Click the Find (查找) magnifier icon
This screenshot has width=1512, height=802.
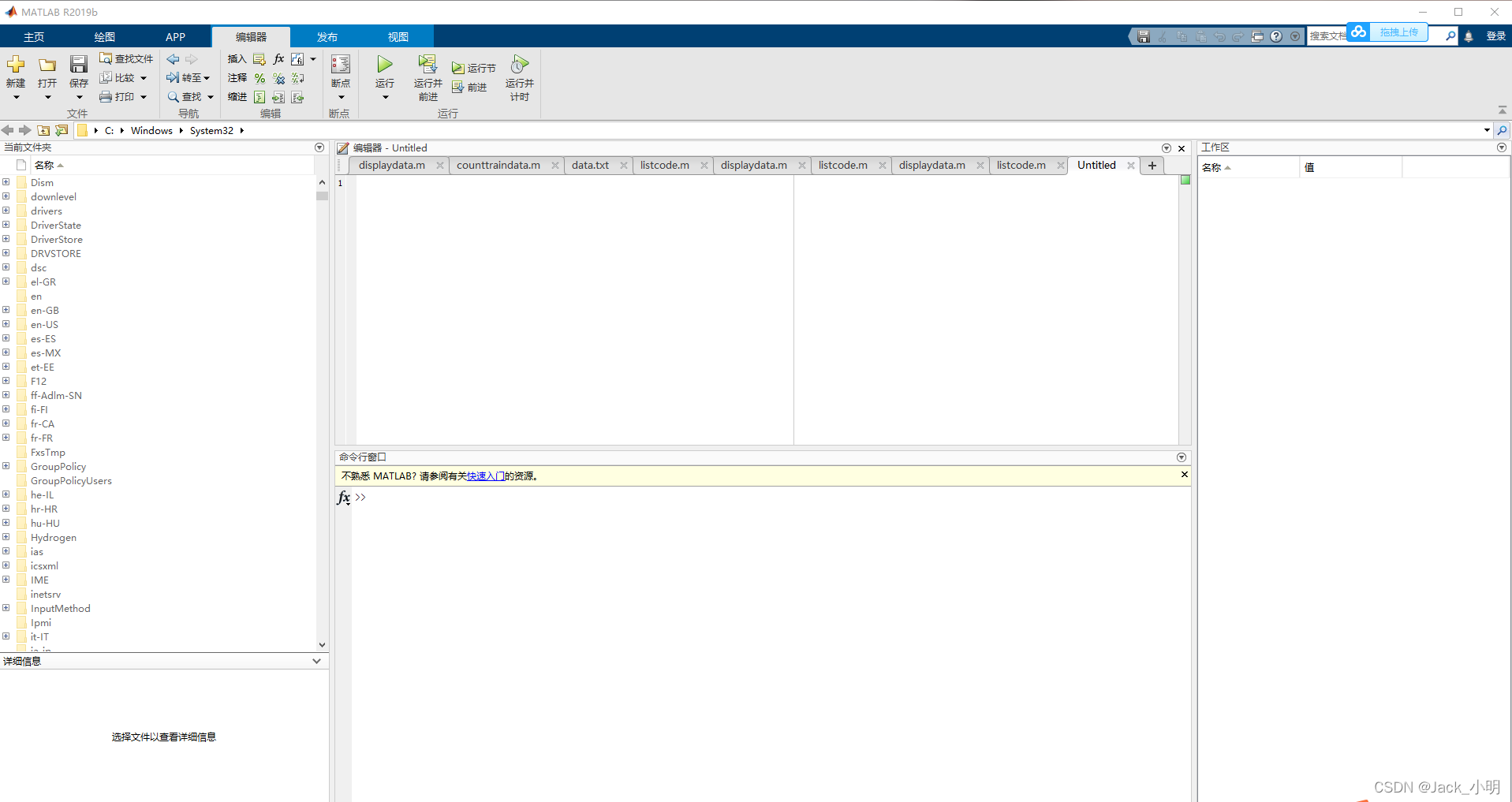pos(173,96)
